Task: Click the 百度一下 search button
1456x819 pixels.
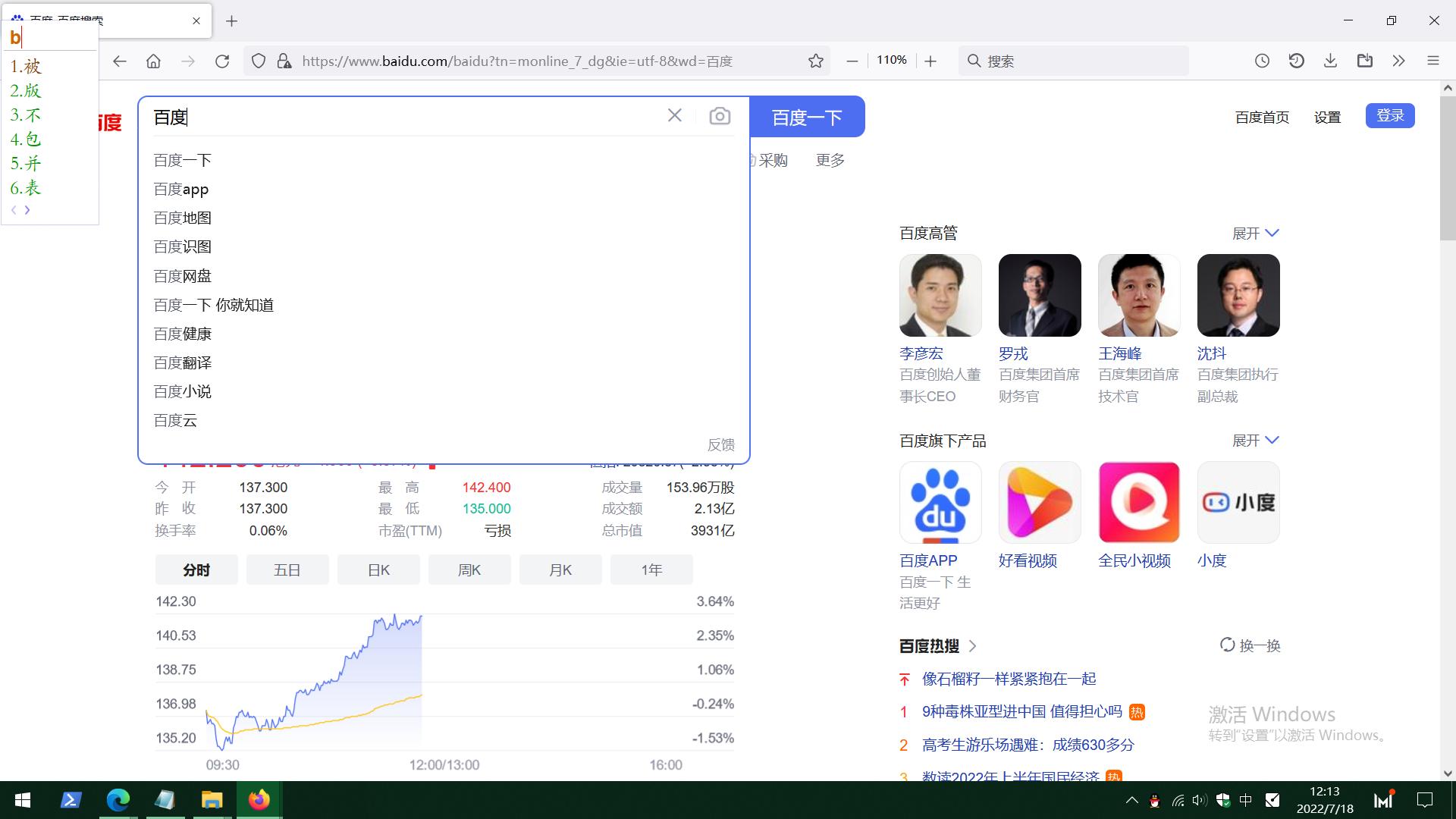Action: pyautogui.click(x=807, y=117)
